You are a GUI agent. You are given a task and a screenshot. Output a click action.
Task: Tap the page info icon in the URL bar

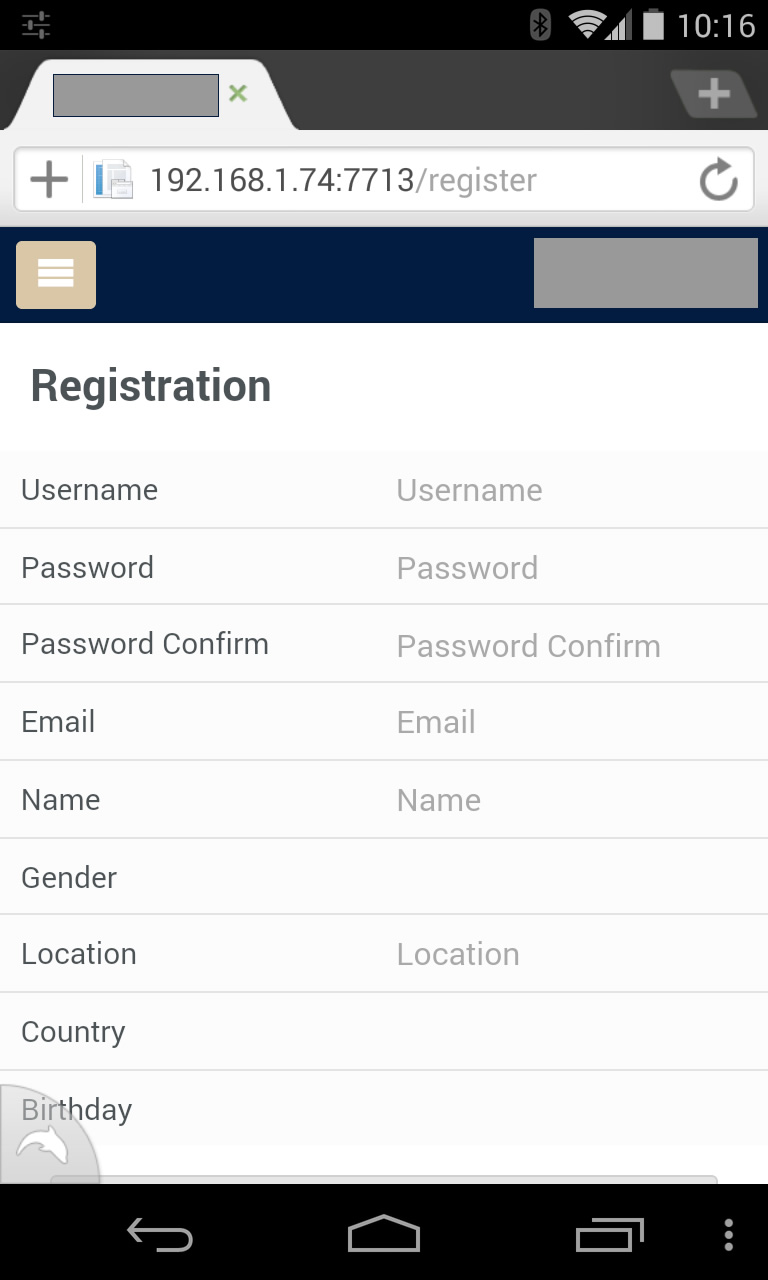113,181
